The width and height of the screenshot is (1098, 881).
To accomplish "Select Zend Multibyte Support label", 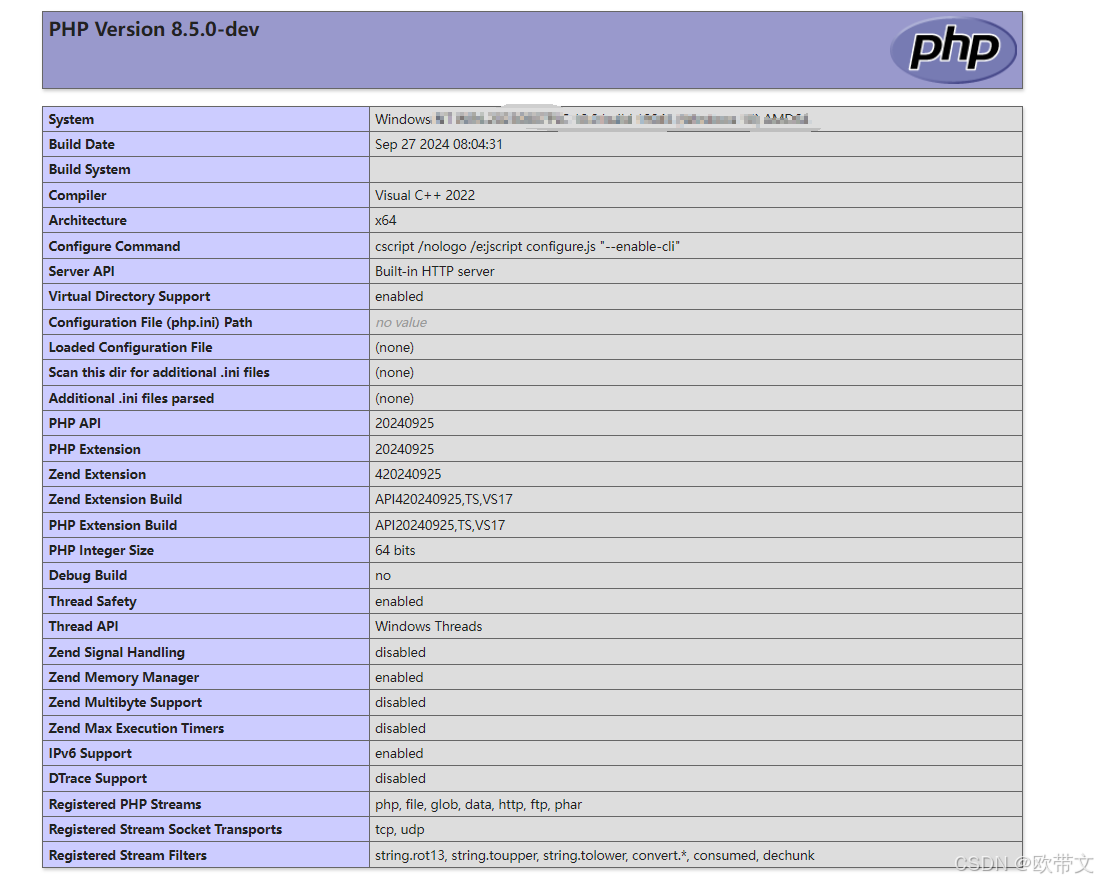I will 125,702.
